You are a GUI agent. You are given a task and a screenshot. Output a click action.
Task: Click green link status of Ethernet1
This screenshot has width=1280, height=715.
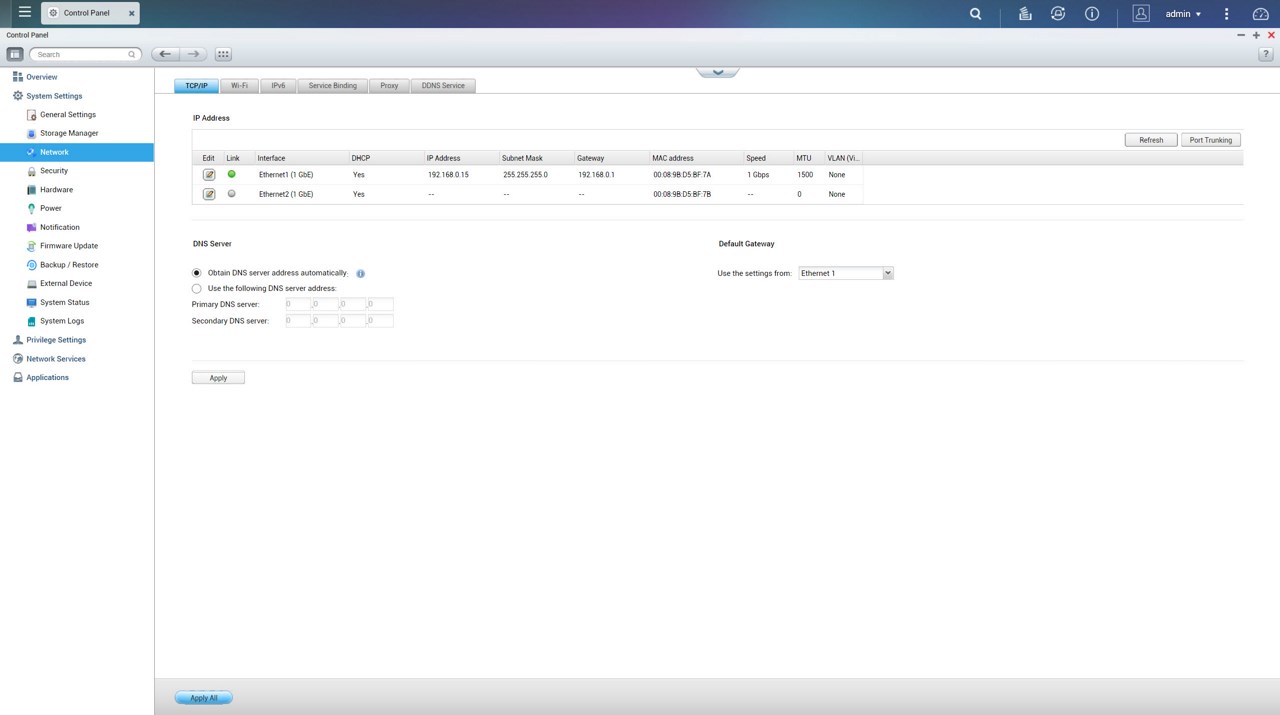[232, 174]
